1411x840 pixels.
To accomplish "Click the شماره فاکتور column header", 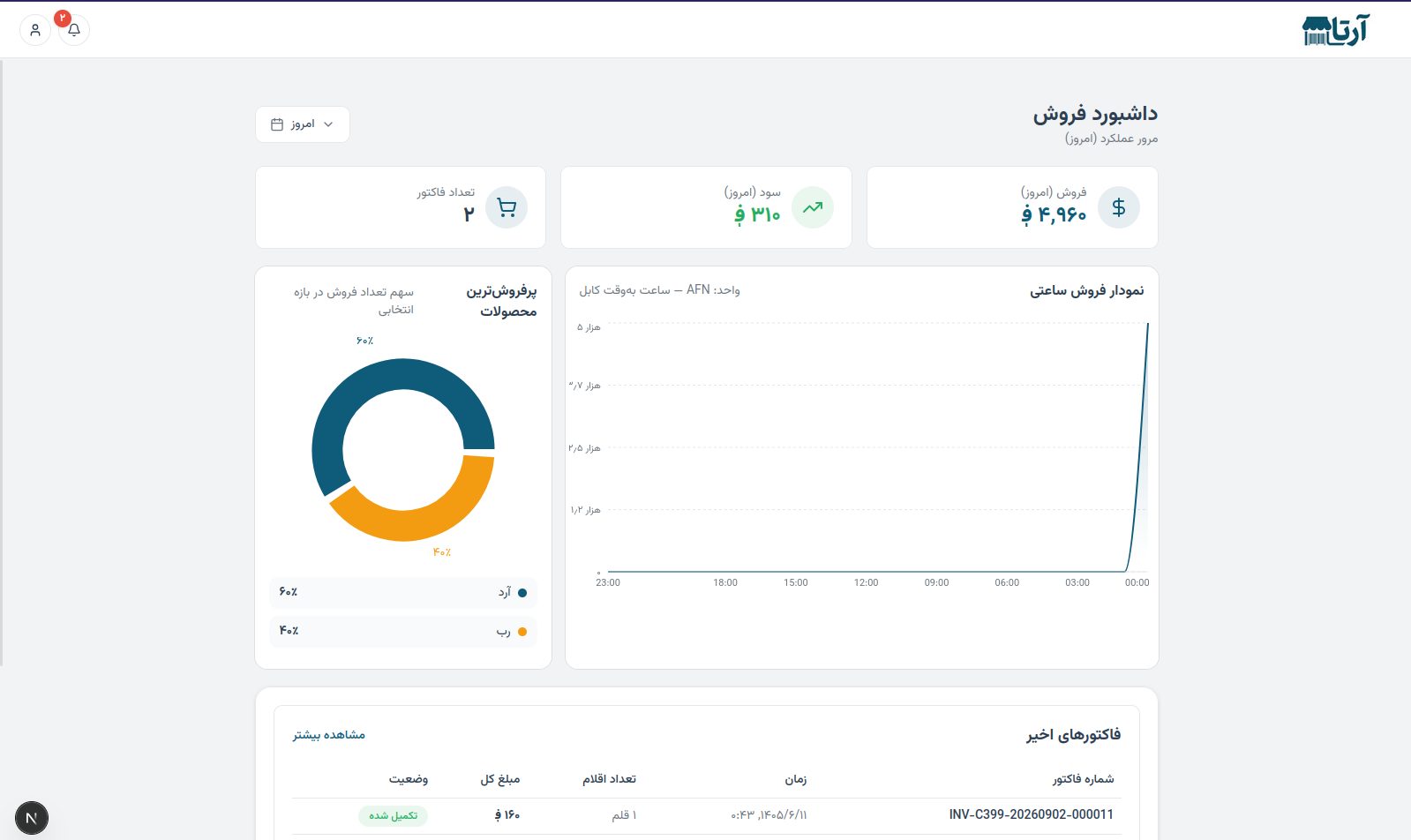I will click(1084, 779).
